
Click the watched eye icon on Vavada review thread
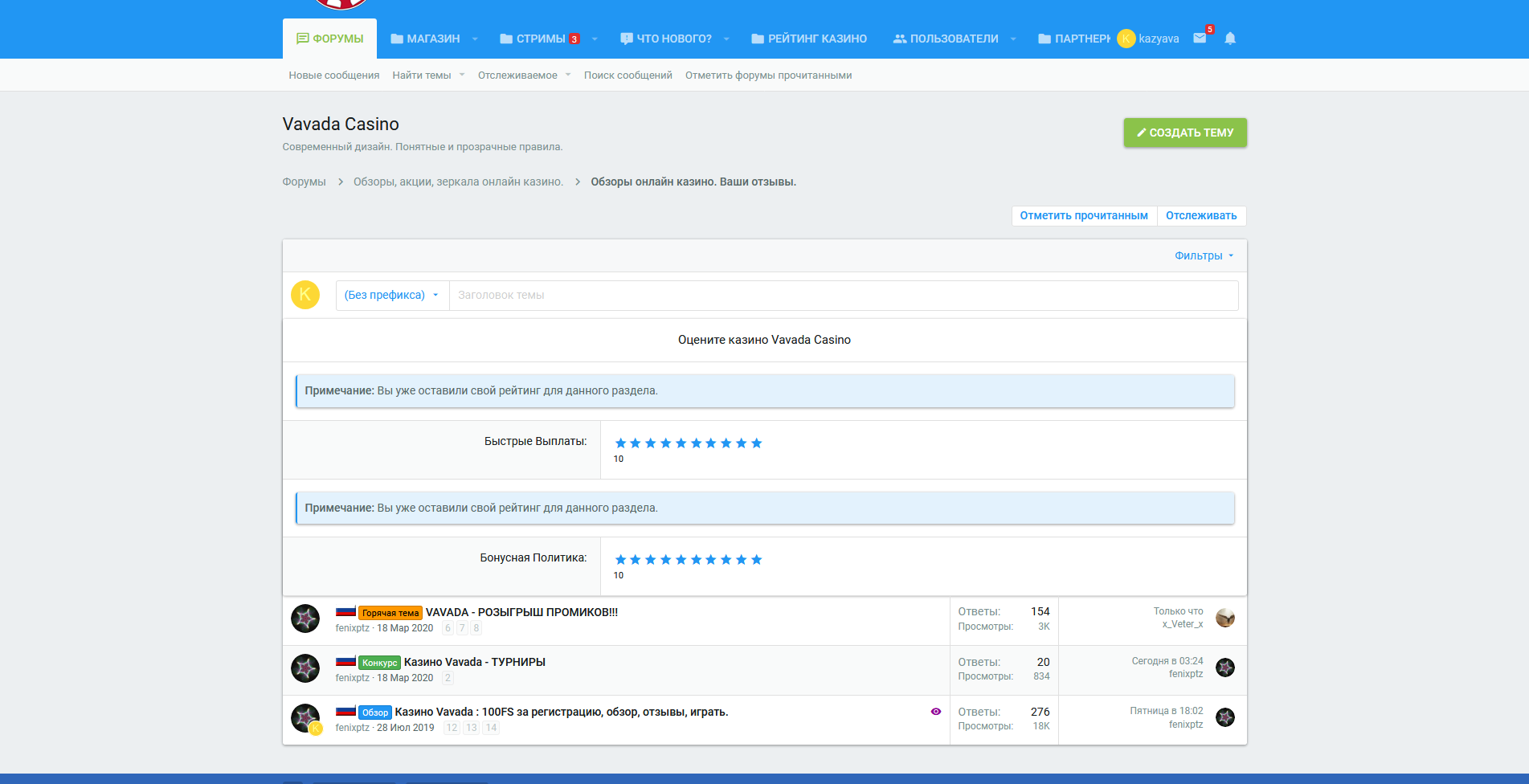pos(936,712)
